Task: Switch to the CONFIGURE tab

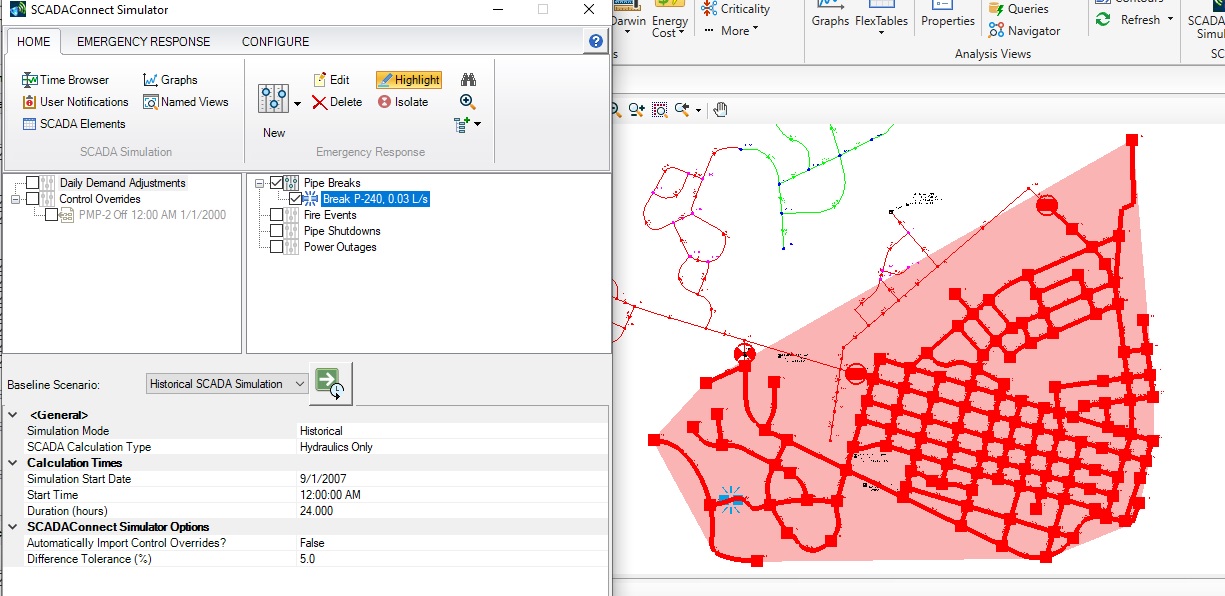Action: point(275,42)
